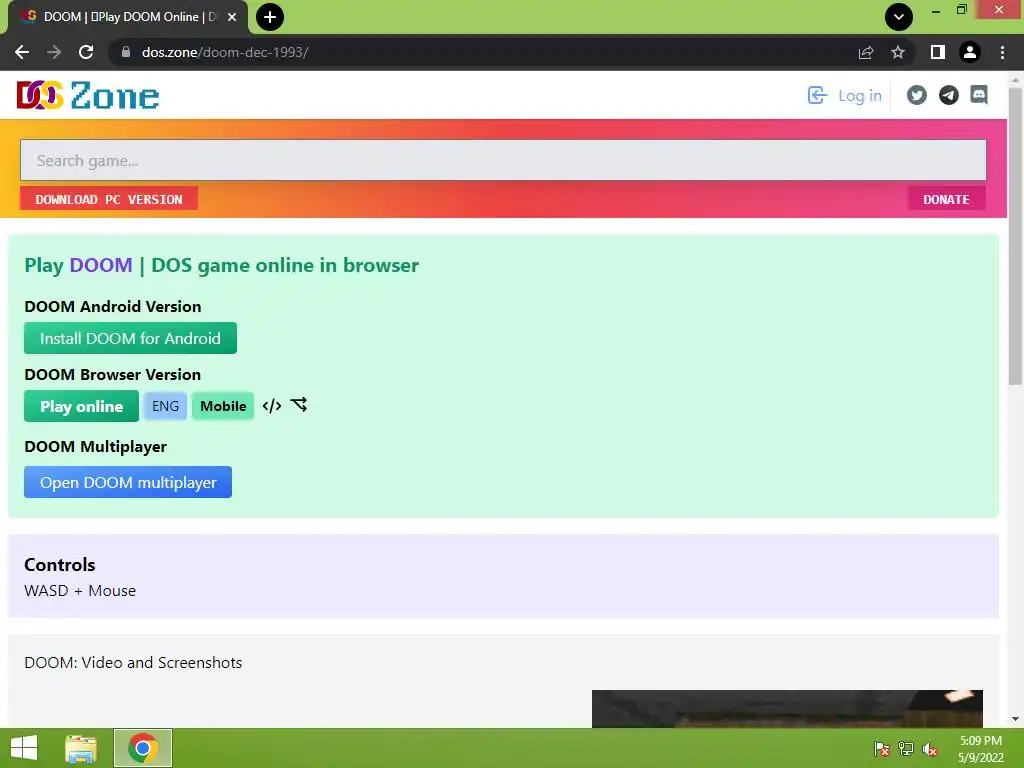
Task: Close the DOOM tab
Action: pos(232,17)
